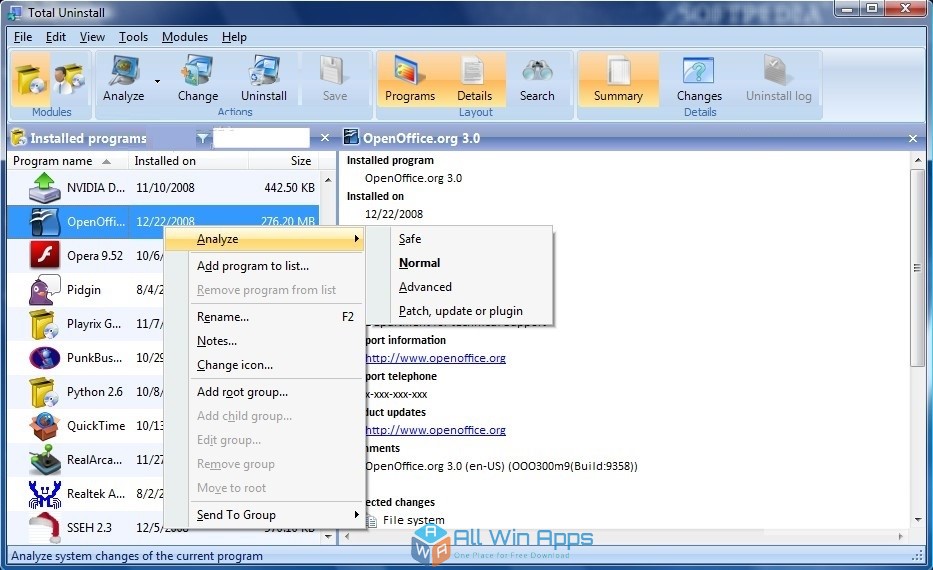Expand the Analyze context submenu
Image resolution: width=933 pixels, height=570 pixels.
(x=264, y=239)
